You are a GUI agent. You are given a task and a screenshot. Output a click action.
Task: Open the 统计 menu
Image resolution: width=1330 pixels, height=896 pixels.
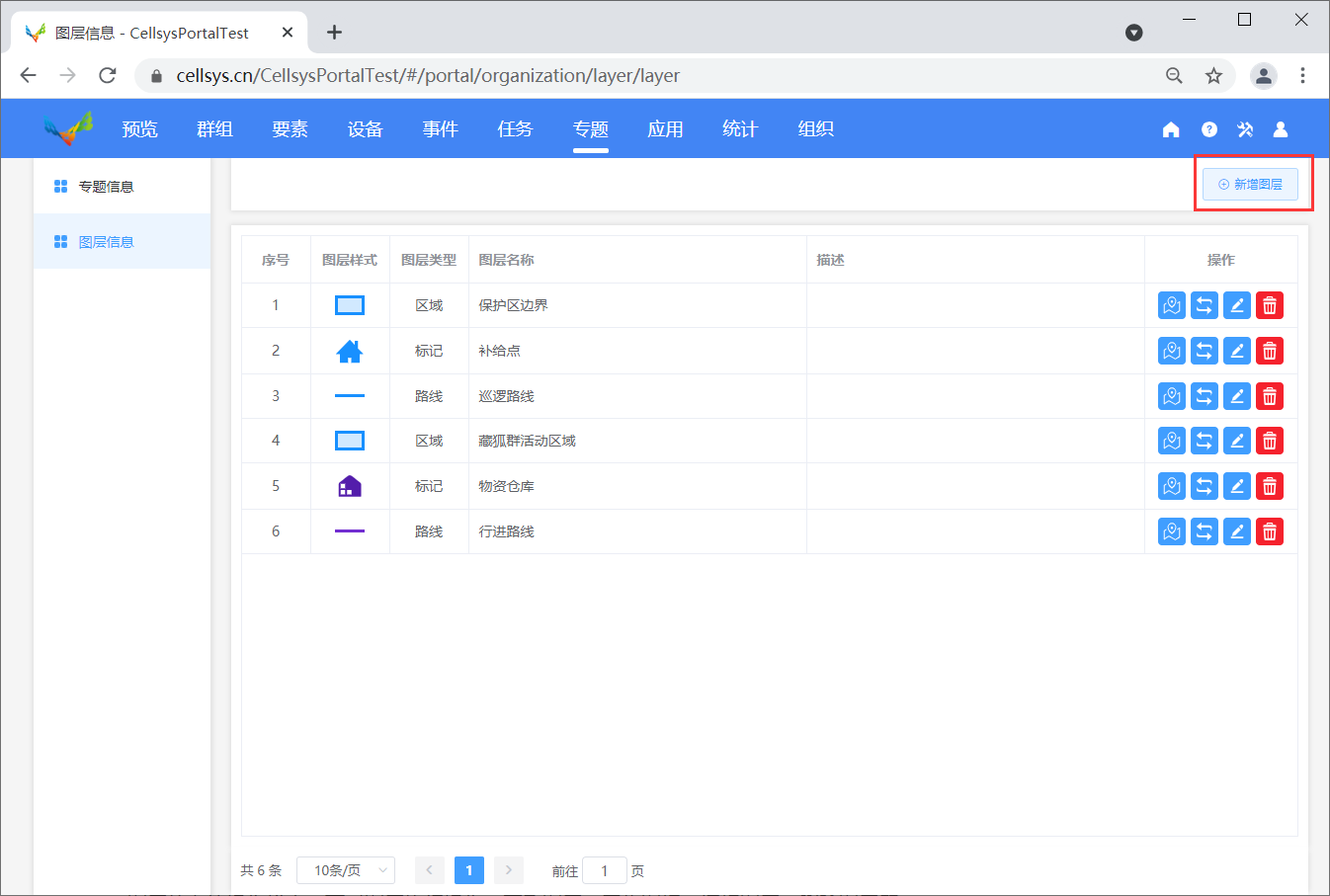pos(740,129)
